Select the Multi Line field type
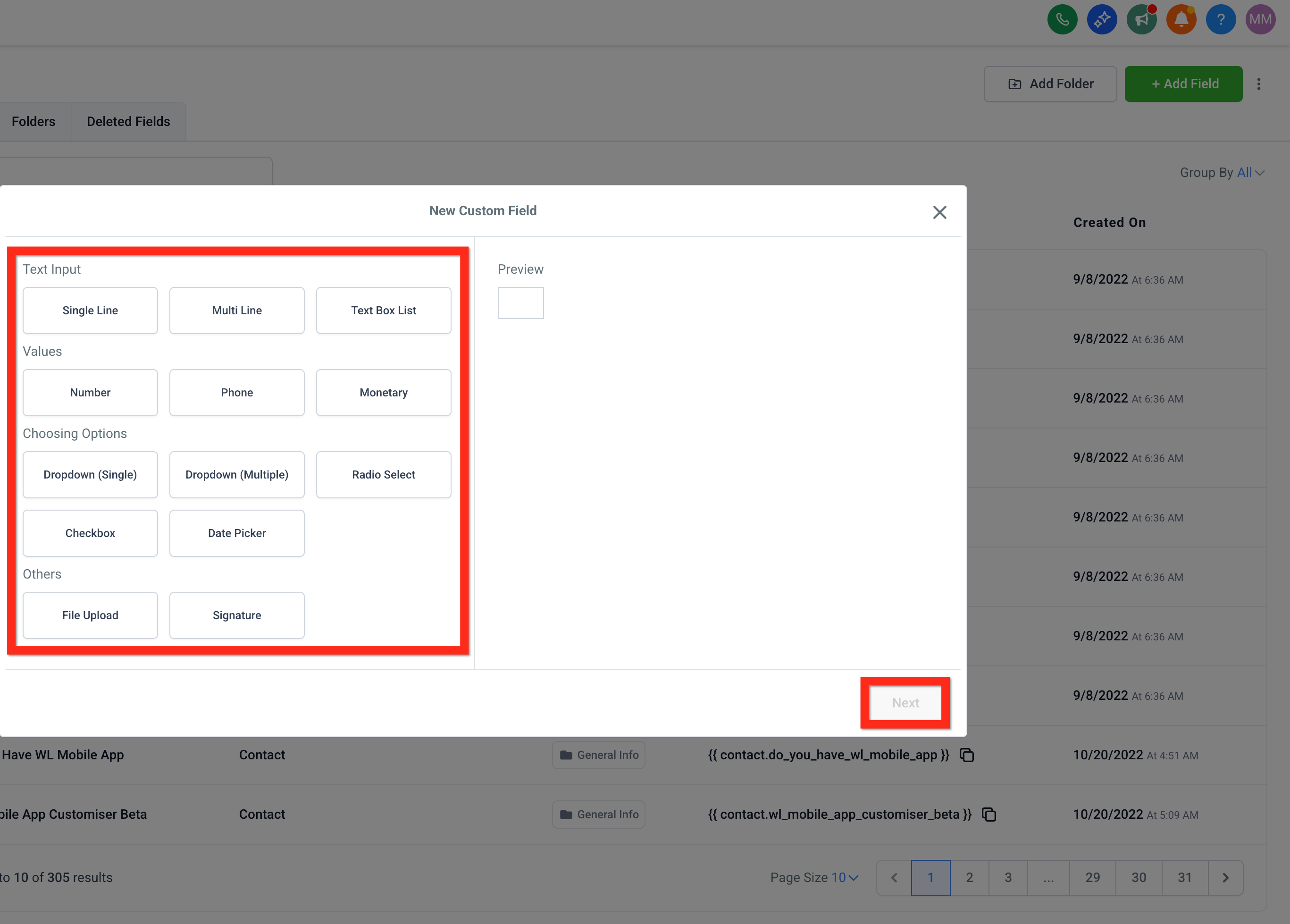This screenshot has width=1290, height=924. pyautogui.click(x=237, y=310)
